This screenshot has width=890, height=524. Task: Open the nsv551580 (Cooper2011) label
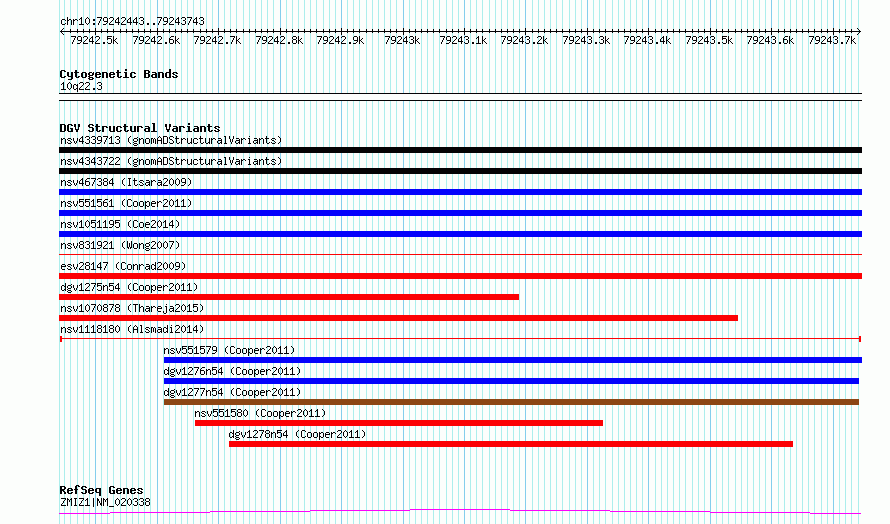click(x=260, y=413)
